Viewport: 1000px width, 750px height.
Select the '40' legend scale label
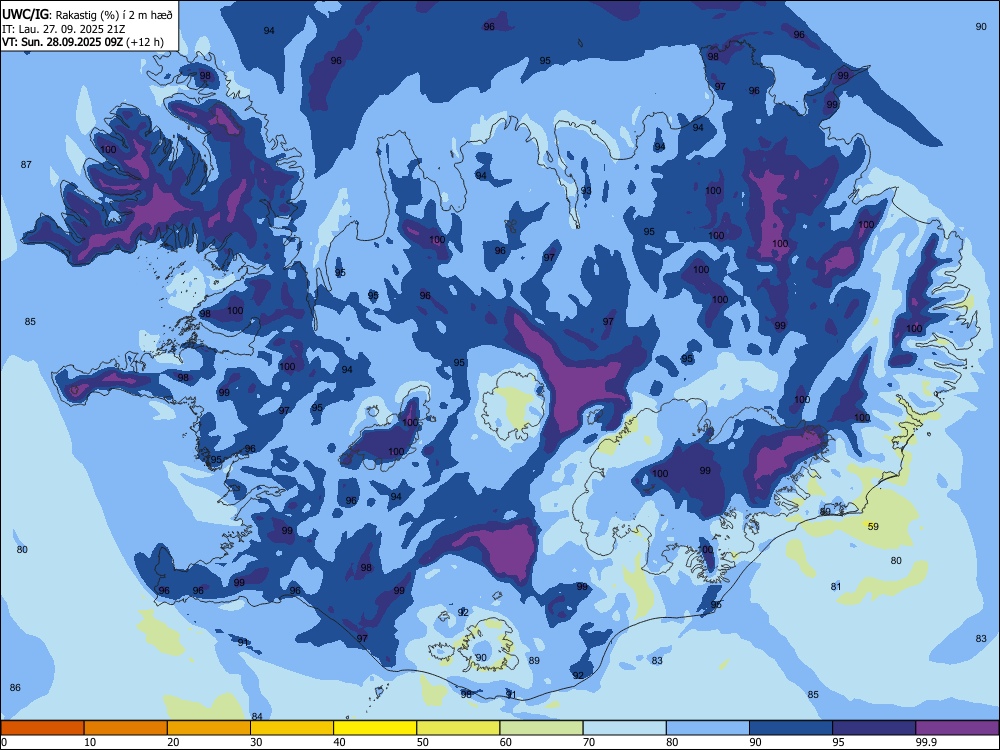(x=339, y=742)
